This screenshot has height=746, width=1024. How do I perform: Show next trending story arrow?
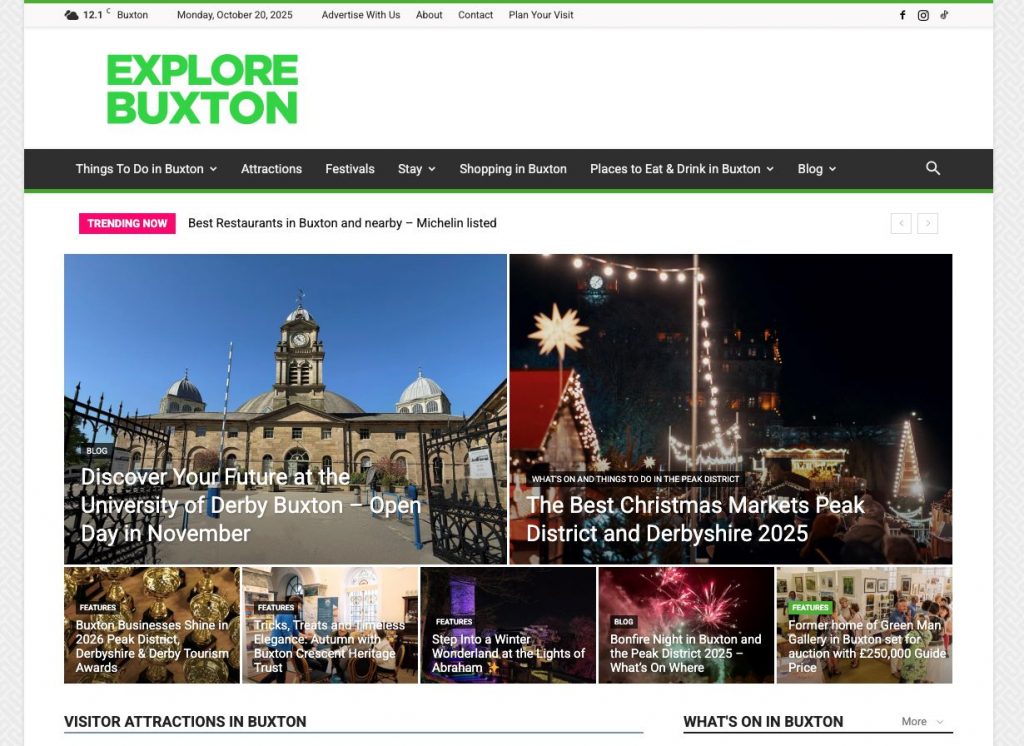click(928, 224)
